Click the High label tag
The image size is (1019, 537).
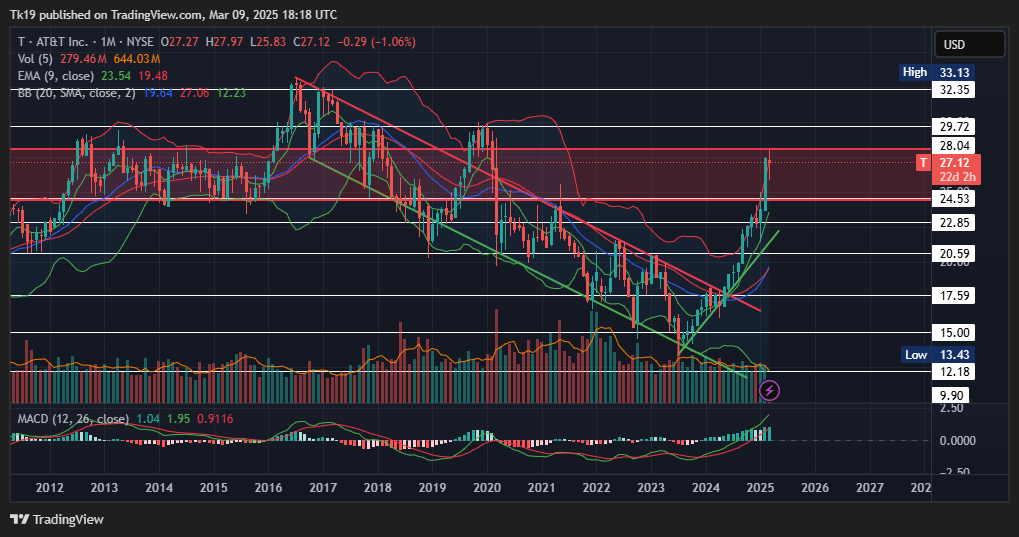pyautogui.click(x=915, y=72)
